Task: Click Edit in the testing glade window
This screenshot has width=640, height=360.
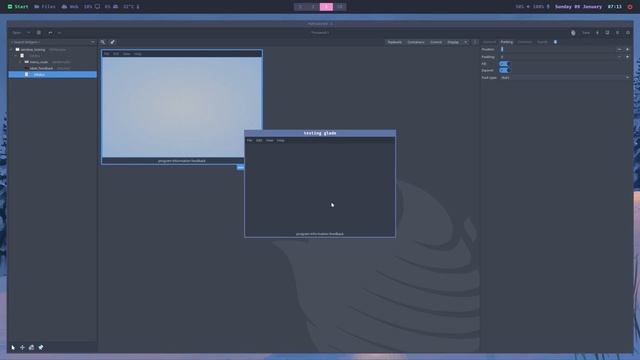Action: coord(259,140)
